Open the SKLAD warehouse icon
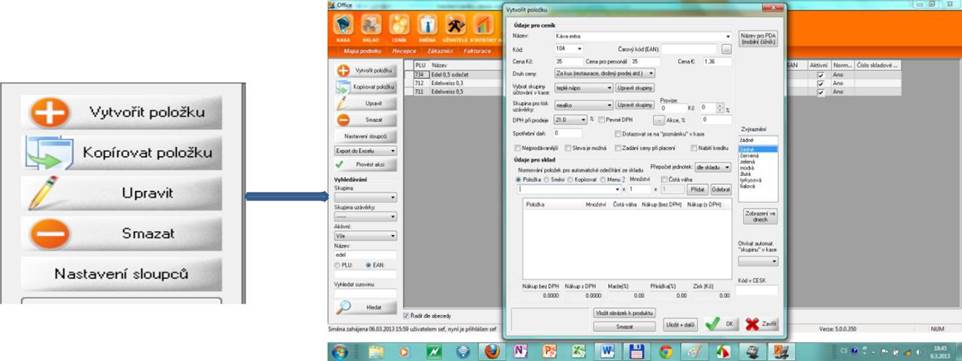Image resolution: width=962 pixels, height=361 pixels. click(371, 25)
